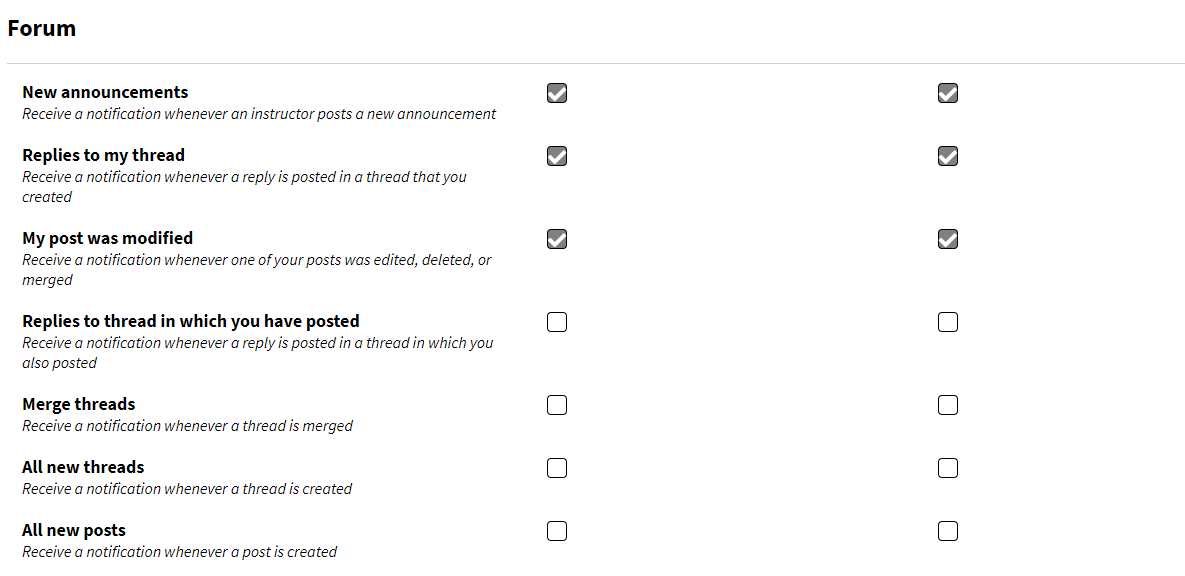
Task: Click the All new threads description text
Action: pos(187,488)
